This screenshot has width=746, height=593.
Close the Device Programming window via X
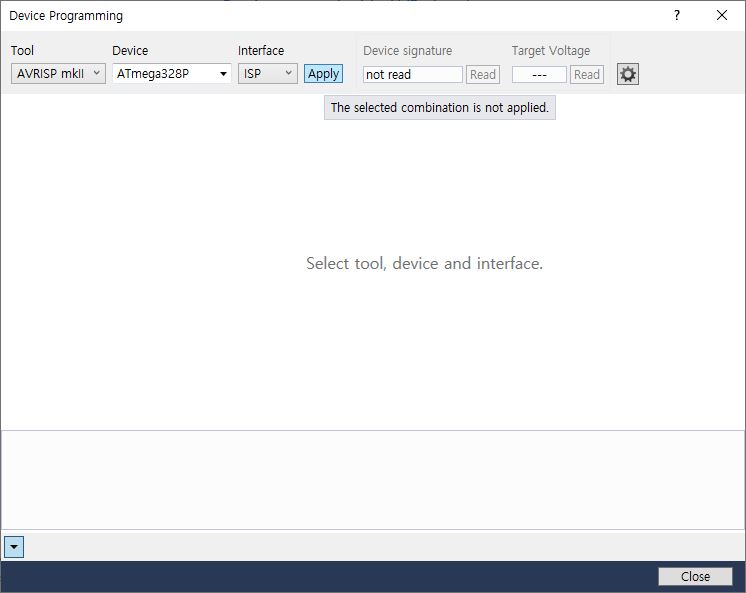click(722, 15)
